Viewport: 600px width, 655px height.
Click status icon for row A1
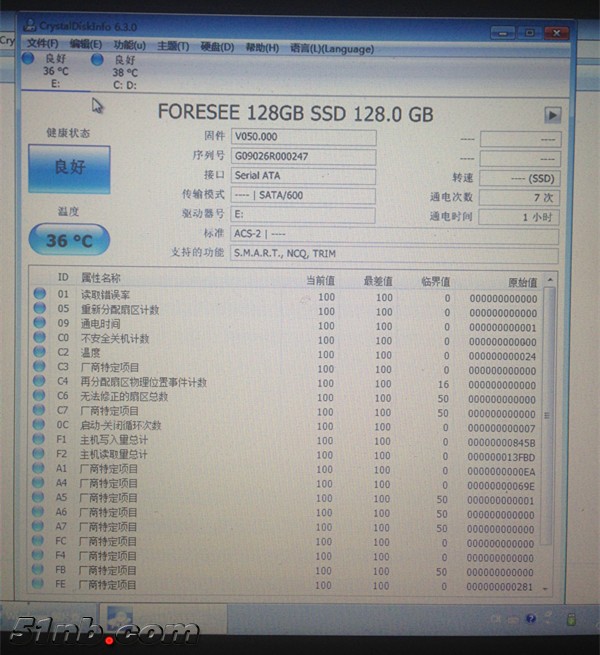pyautogui.click(x=38, y=468)
